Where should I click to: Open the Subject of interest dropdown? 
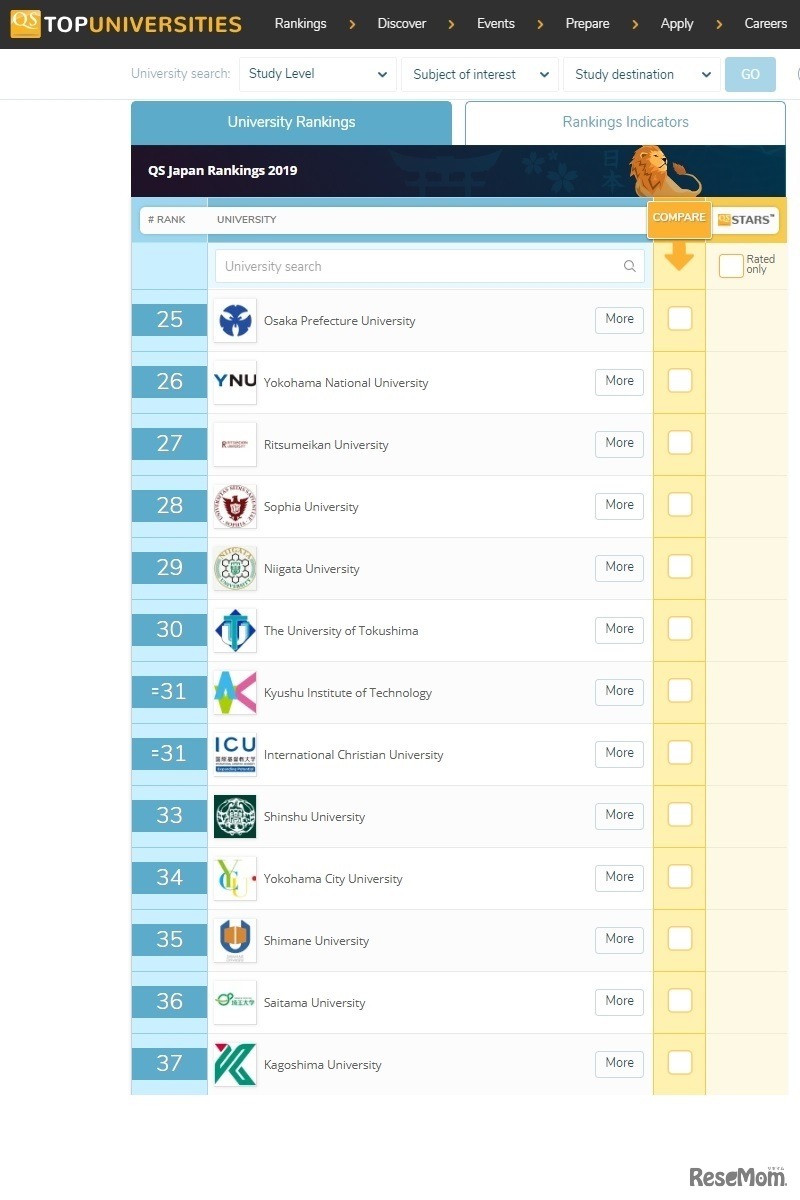(480, 74)
